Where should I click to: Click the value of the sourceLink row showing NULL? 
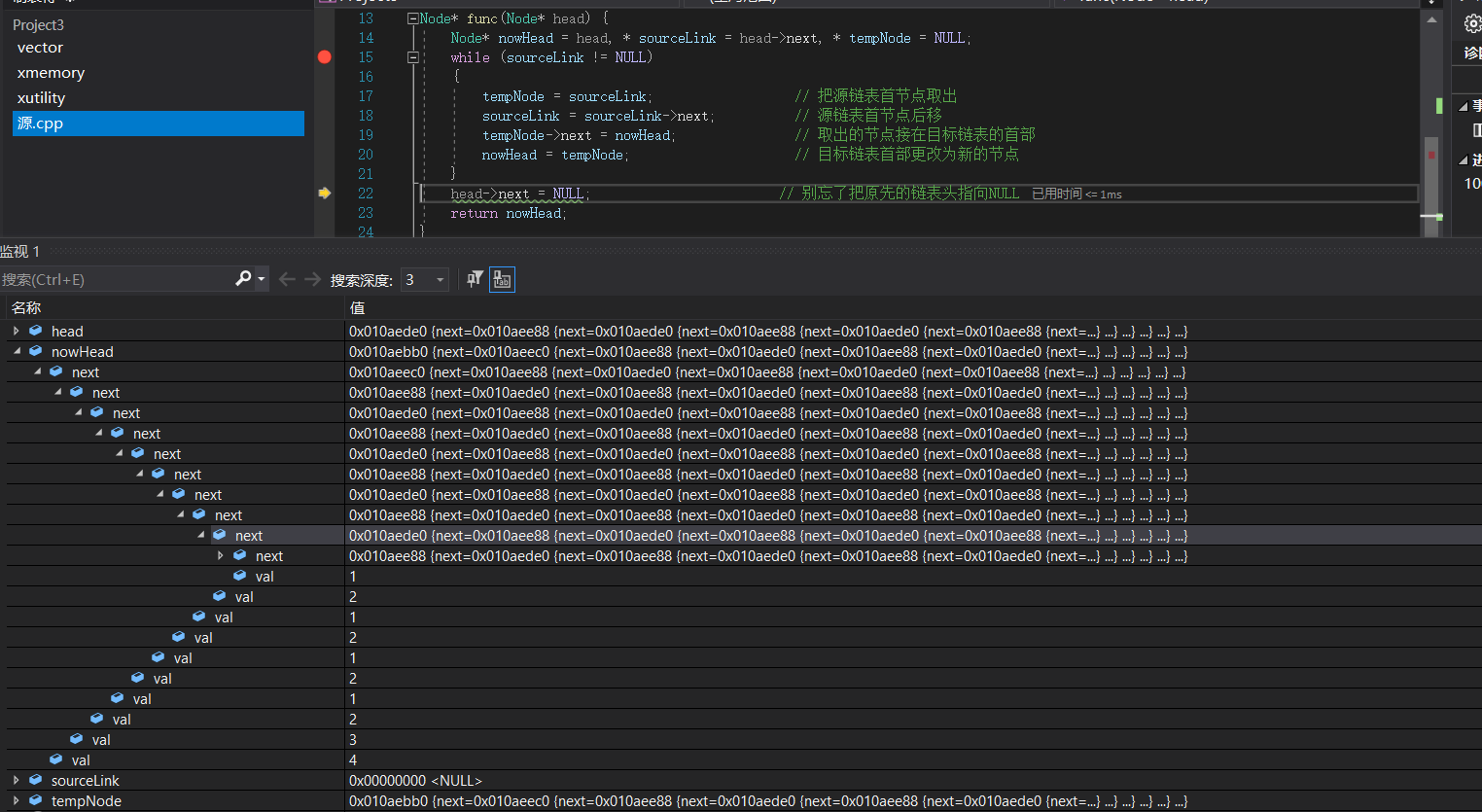(415, 781)
